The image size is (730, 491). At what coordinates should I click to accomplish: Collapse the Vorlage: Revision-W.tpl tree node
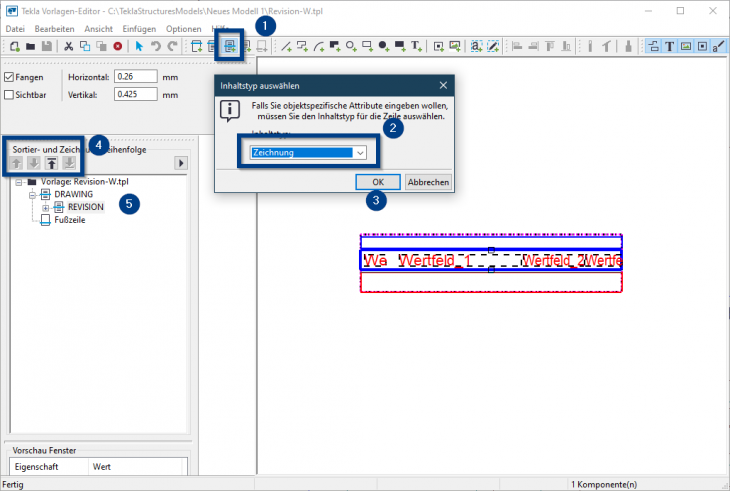tap(19, 182)
